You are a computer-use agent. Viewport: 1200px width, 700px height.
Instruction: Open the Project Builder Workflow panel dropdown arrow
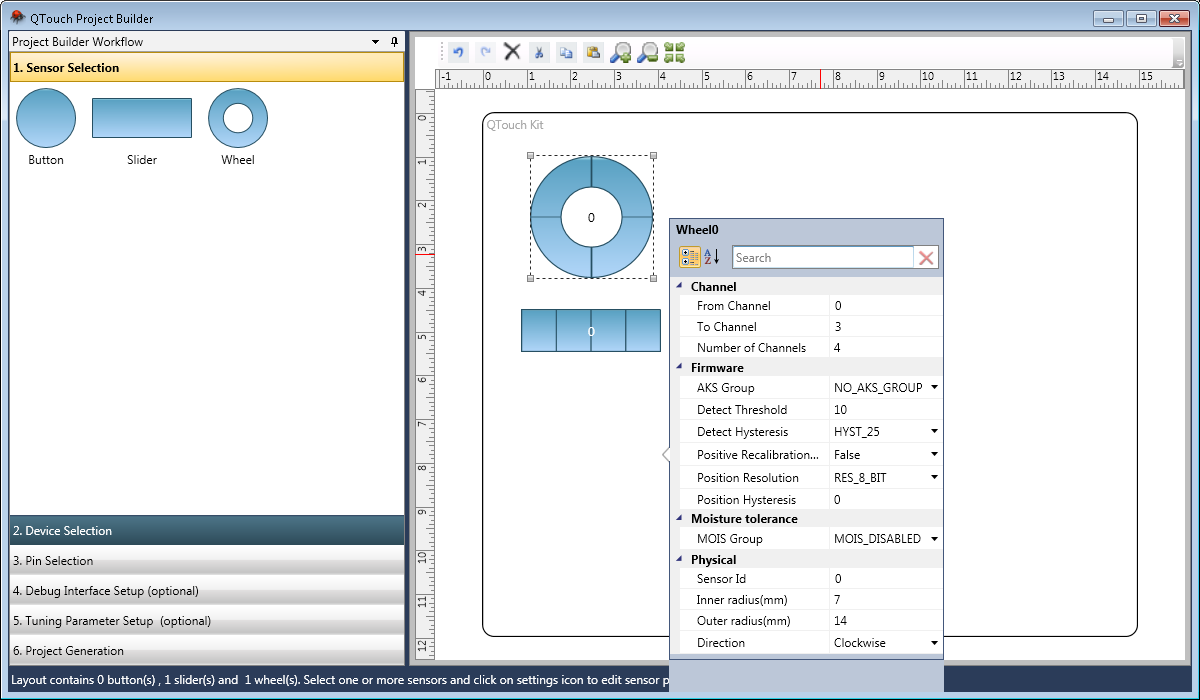pyautogui.click(x=376, y=42)
